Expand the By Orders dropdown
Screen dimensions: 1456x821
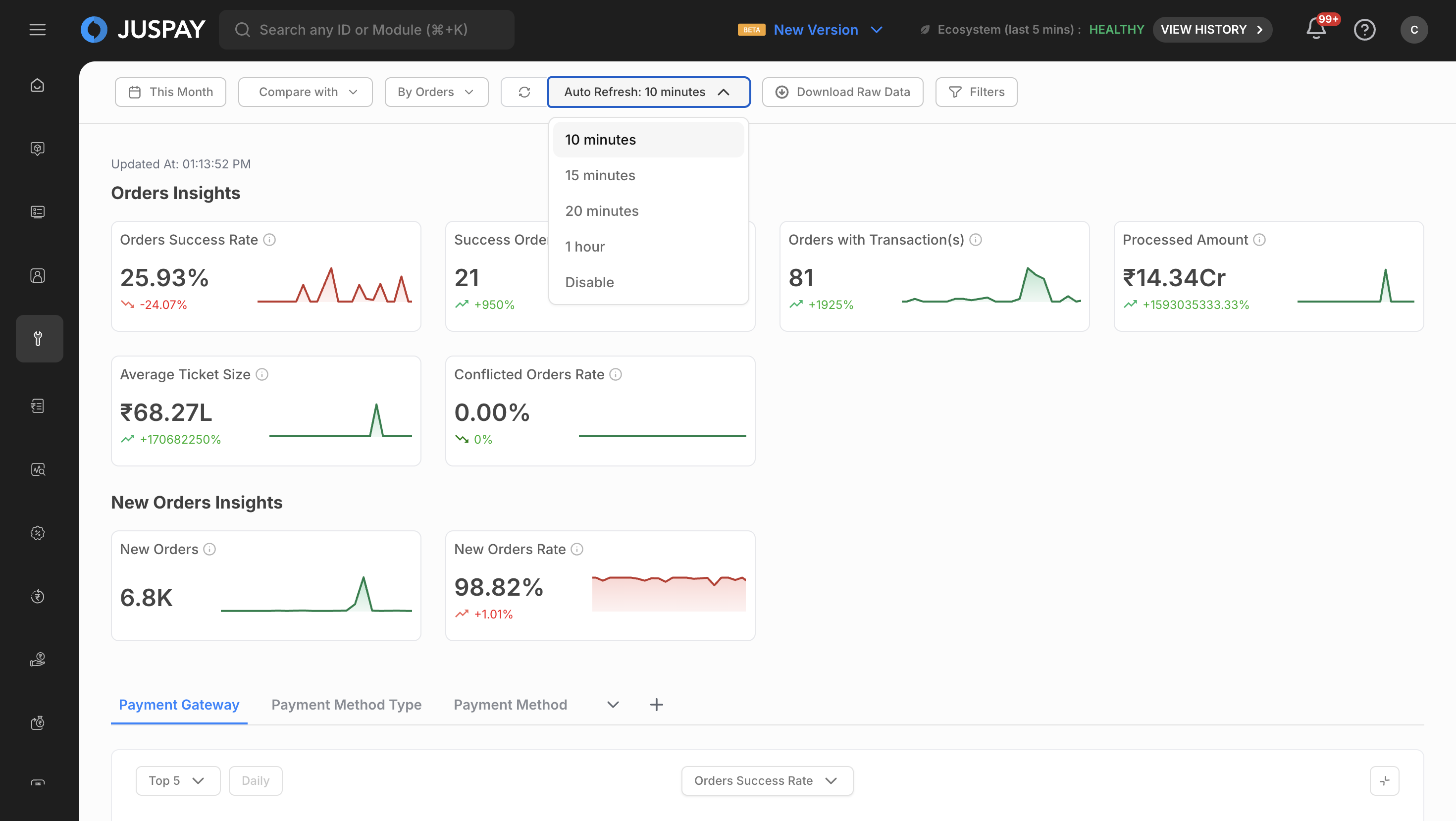436,92
